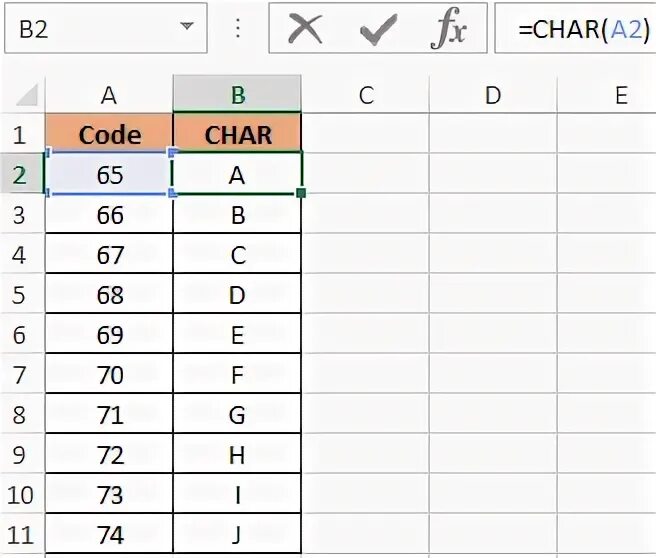Open formula bar options three-dot handle
This screenshot has width=656, height=558.
tap(238, 28)
